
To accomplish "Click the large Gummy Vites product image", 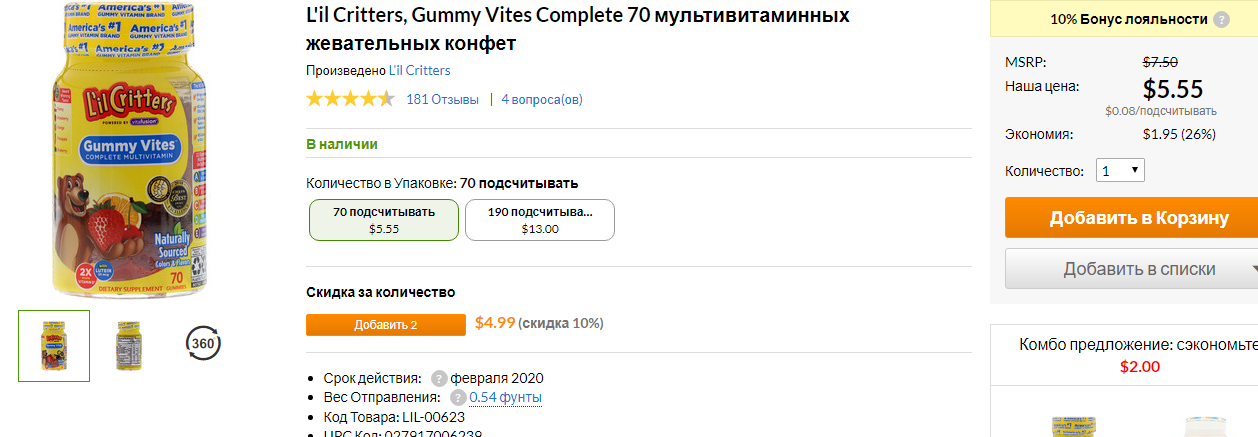I will click(x=128, y=150).
